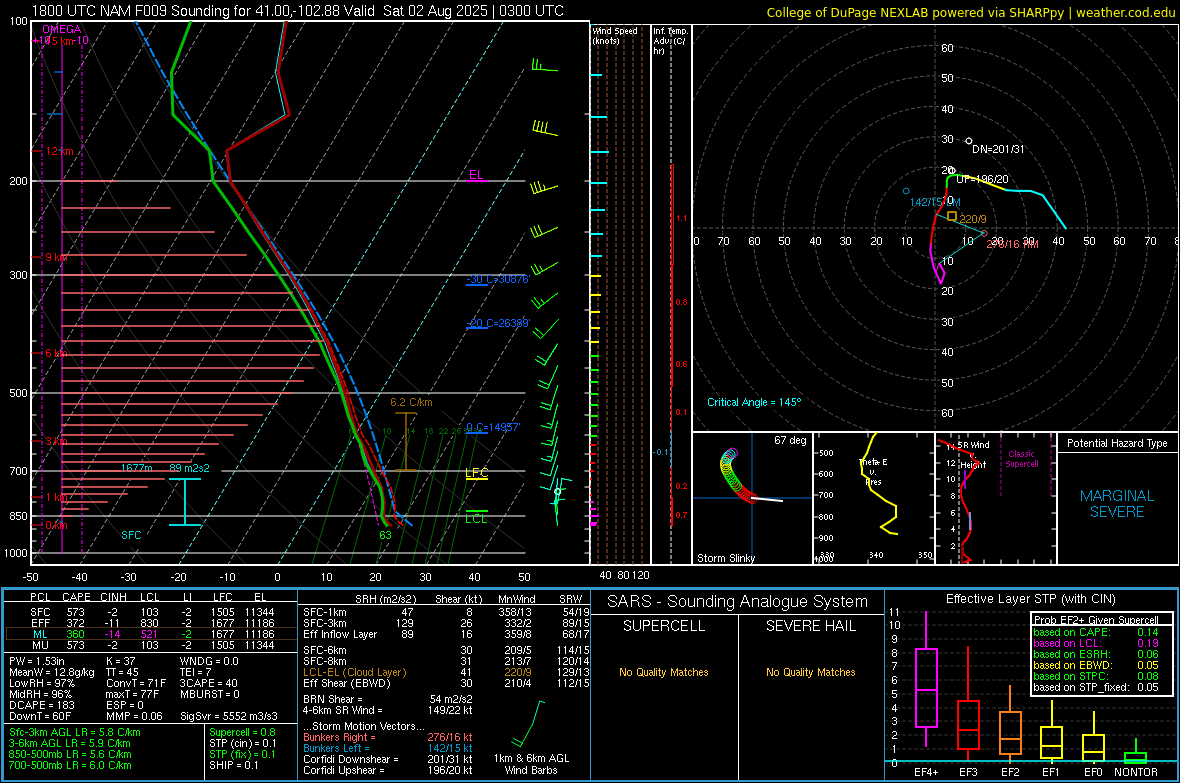This screenshot has width=1180, height=783.
Task: Click the orange '220/9' hodograph label
Action: click(972, 219)
